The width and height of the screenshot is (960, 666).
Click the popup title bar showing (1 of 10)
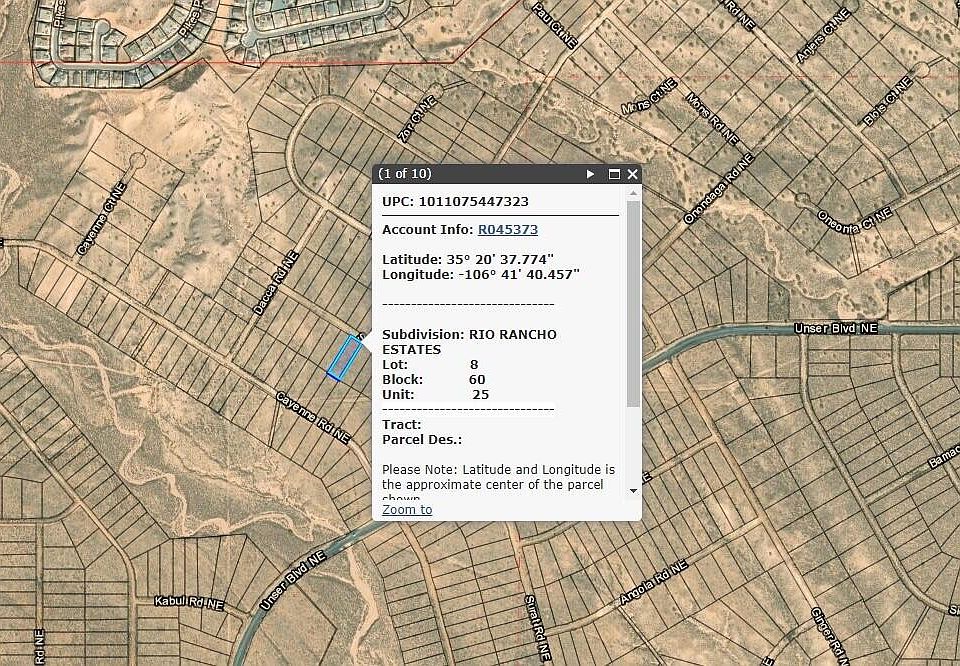point(470,174)
